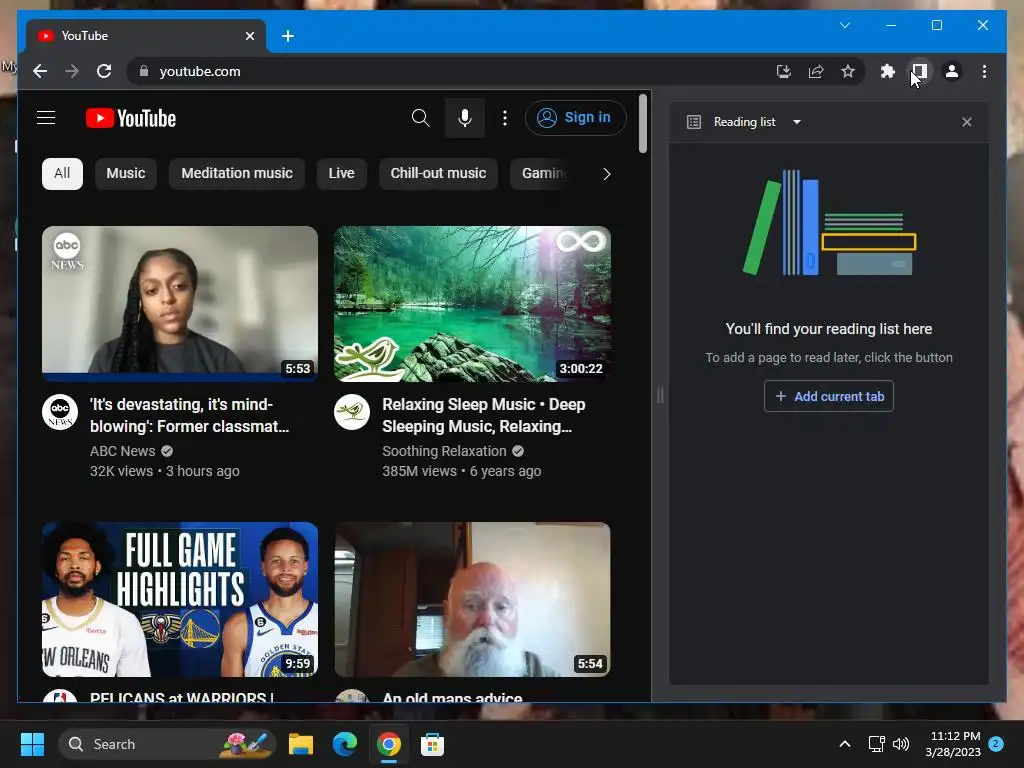Click the address bar showing youtube.com

[451, 71]
